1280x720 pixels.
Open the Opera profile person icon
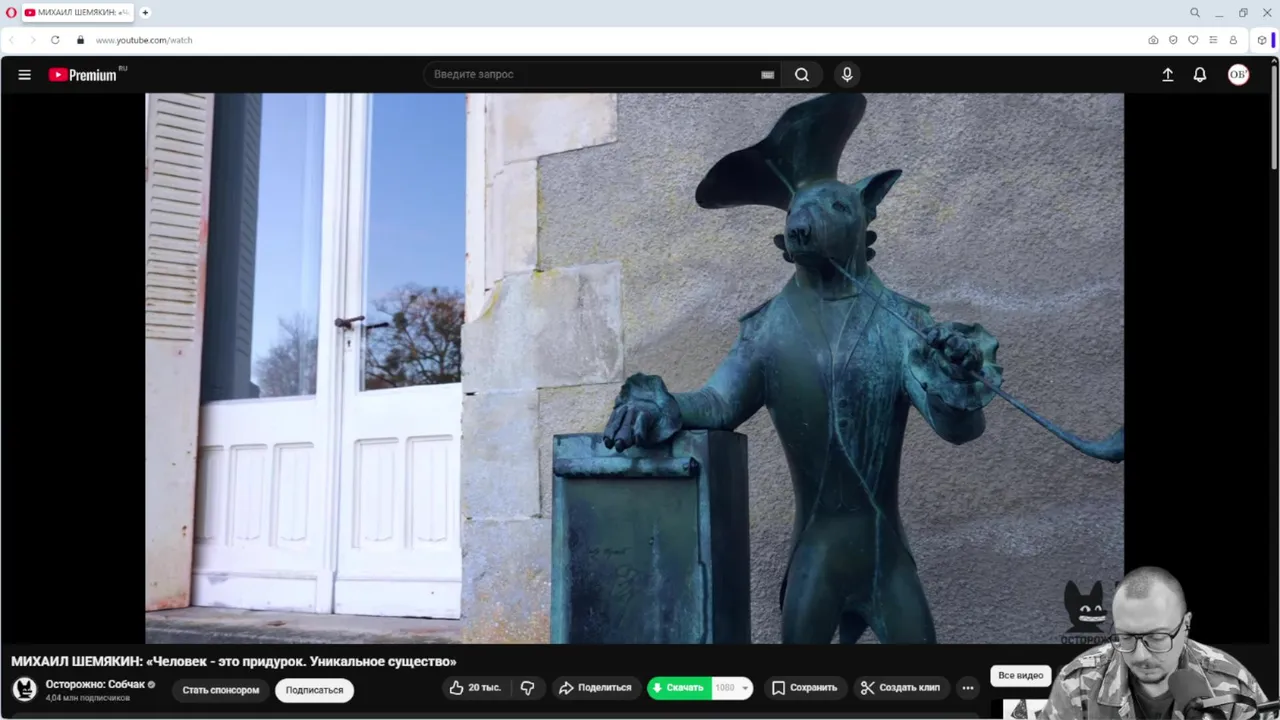(x=1233, y=40)
